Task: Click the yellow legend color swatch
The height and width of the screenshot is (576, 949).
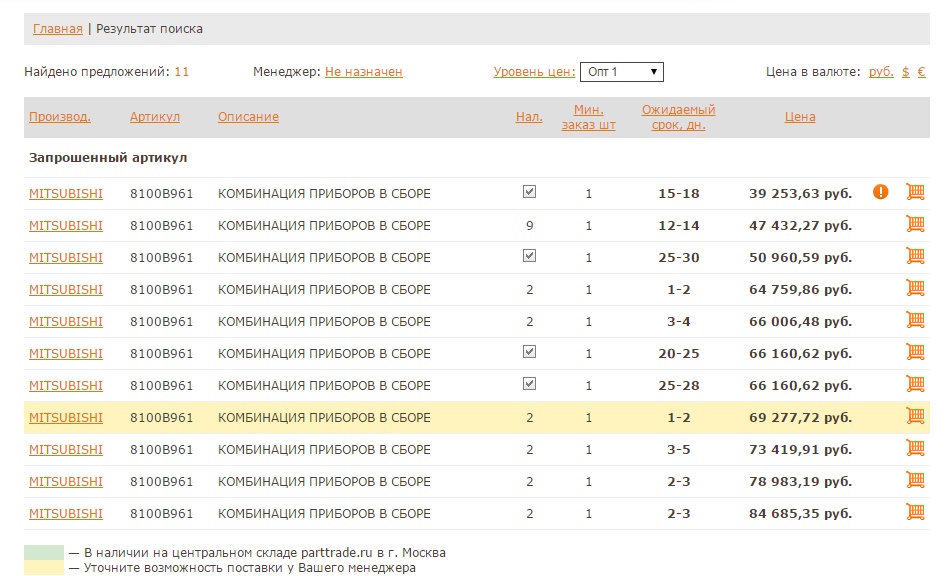Action: 43,568
